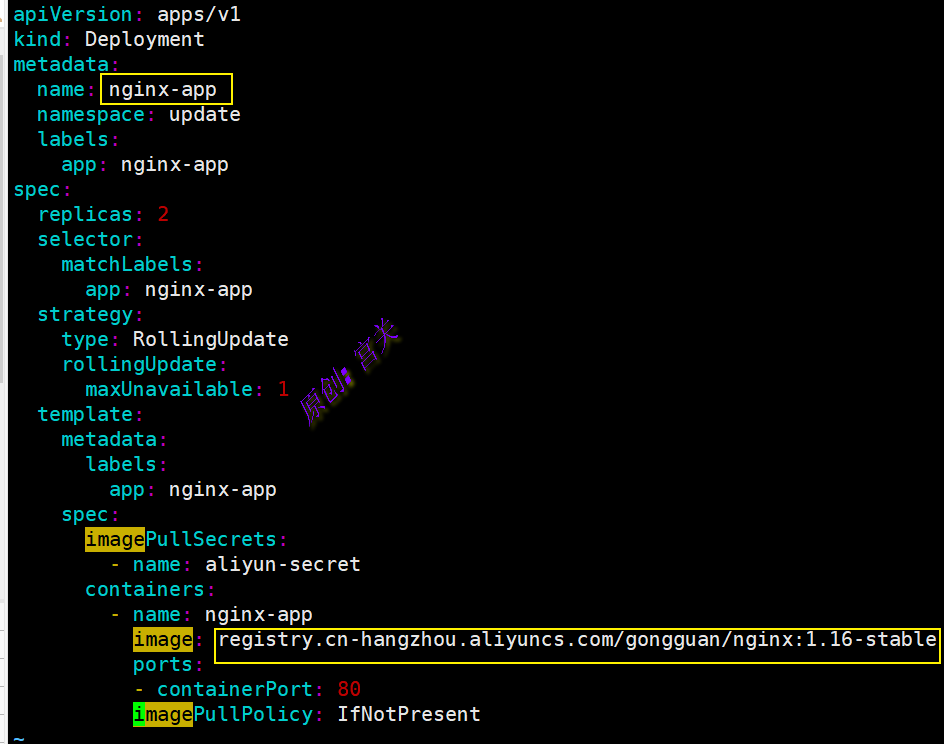Viewport: 944px width, 744px height.
Task: Click the selector key
Action: [x=84, y=239]
